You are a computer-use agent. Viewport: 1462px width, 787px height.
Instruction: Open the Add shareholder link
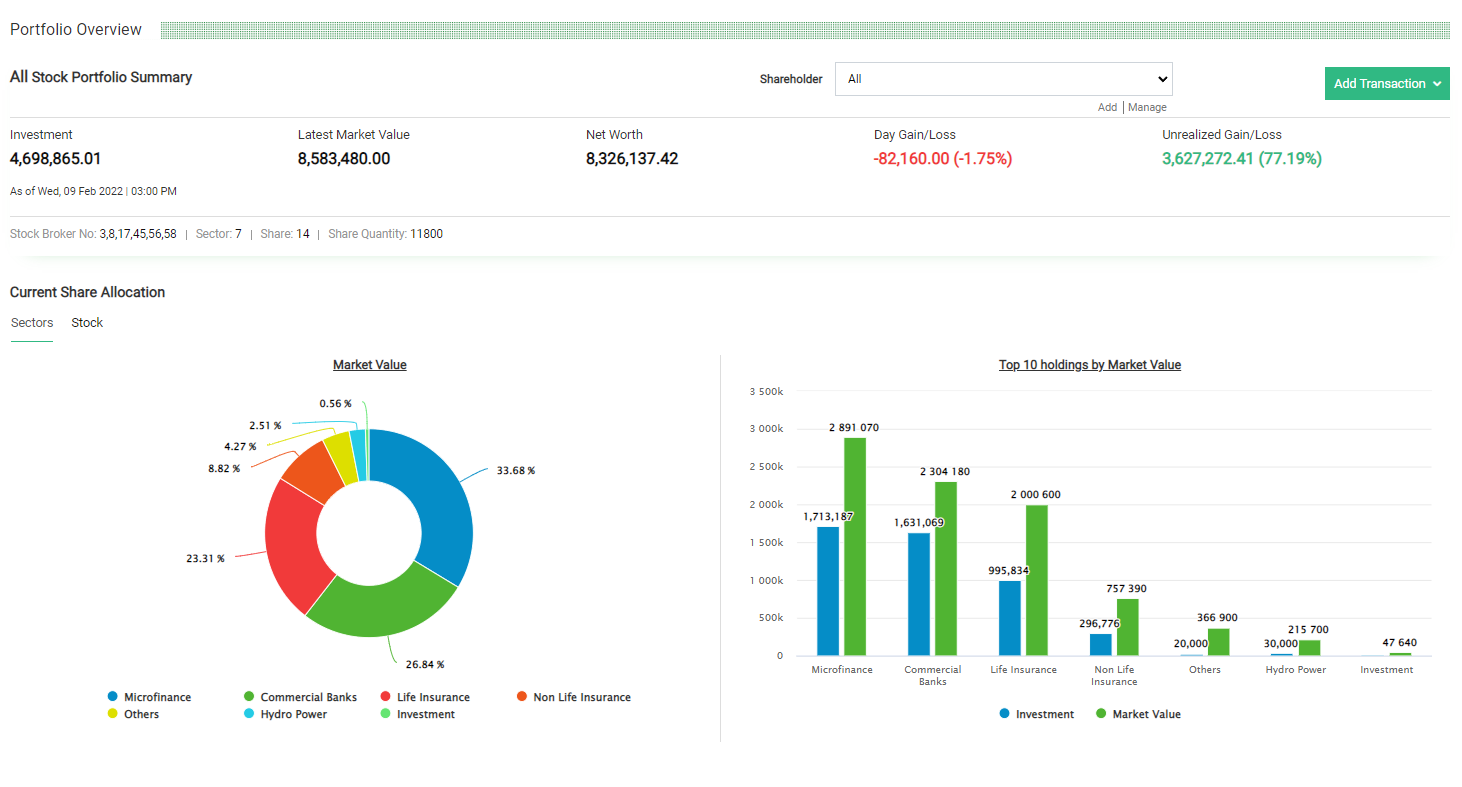(x=1108, y=107)
